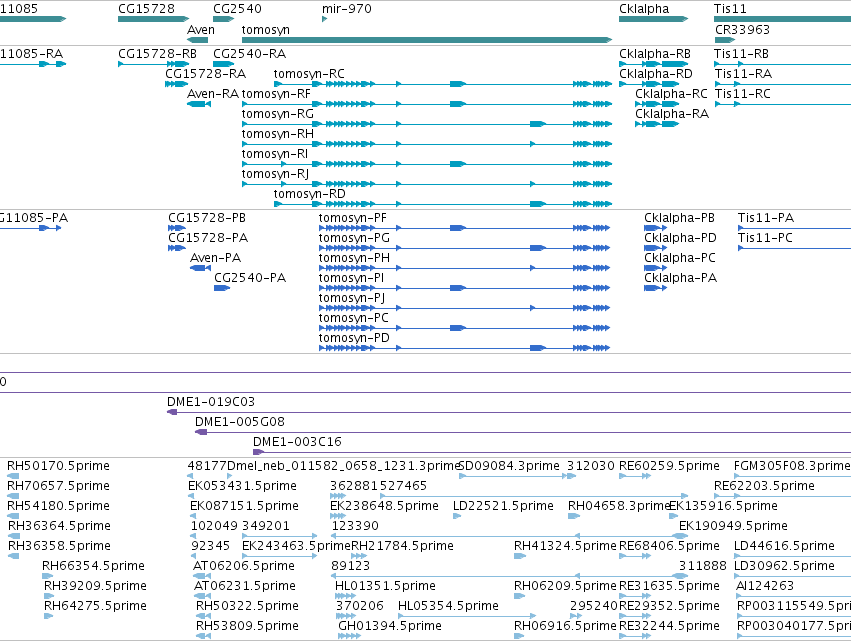Click the CG15728 gene feature

point(153,19)
